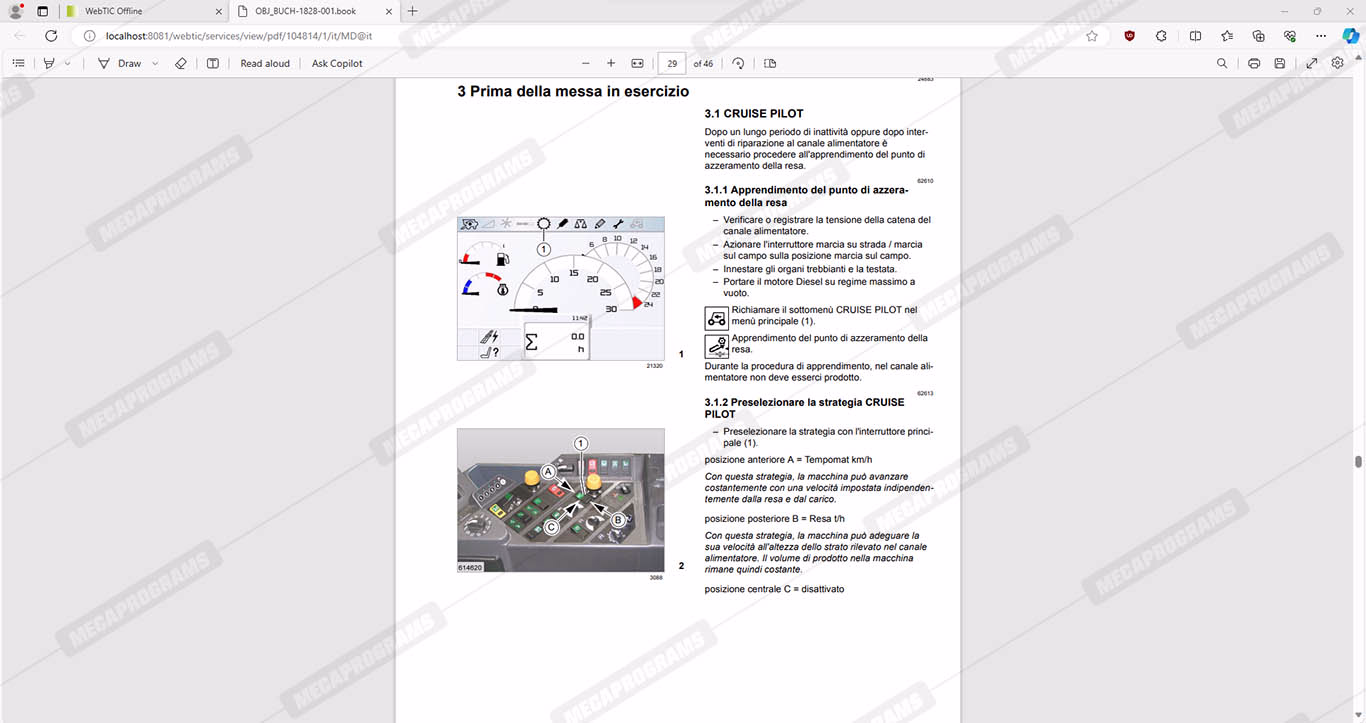Close the WebTIC Offline tab
The height and width of the screenshot is (723, 1366).
click(x=218, y=11)
